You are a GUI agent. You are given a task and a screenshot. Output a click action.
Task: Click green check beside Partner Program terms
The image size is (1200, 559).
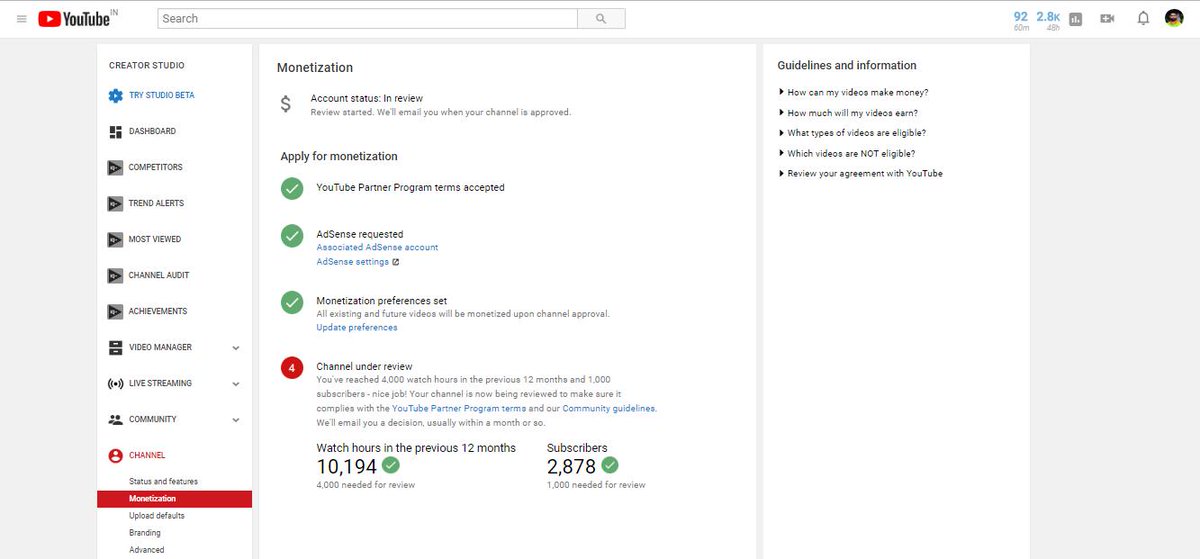coord(292,188)
